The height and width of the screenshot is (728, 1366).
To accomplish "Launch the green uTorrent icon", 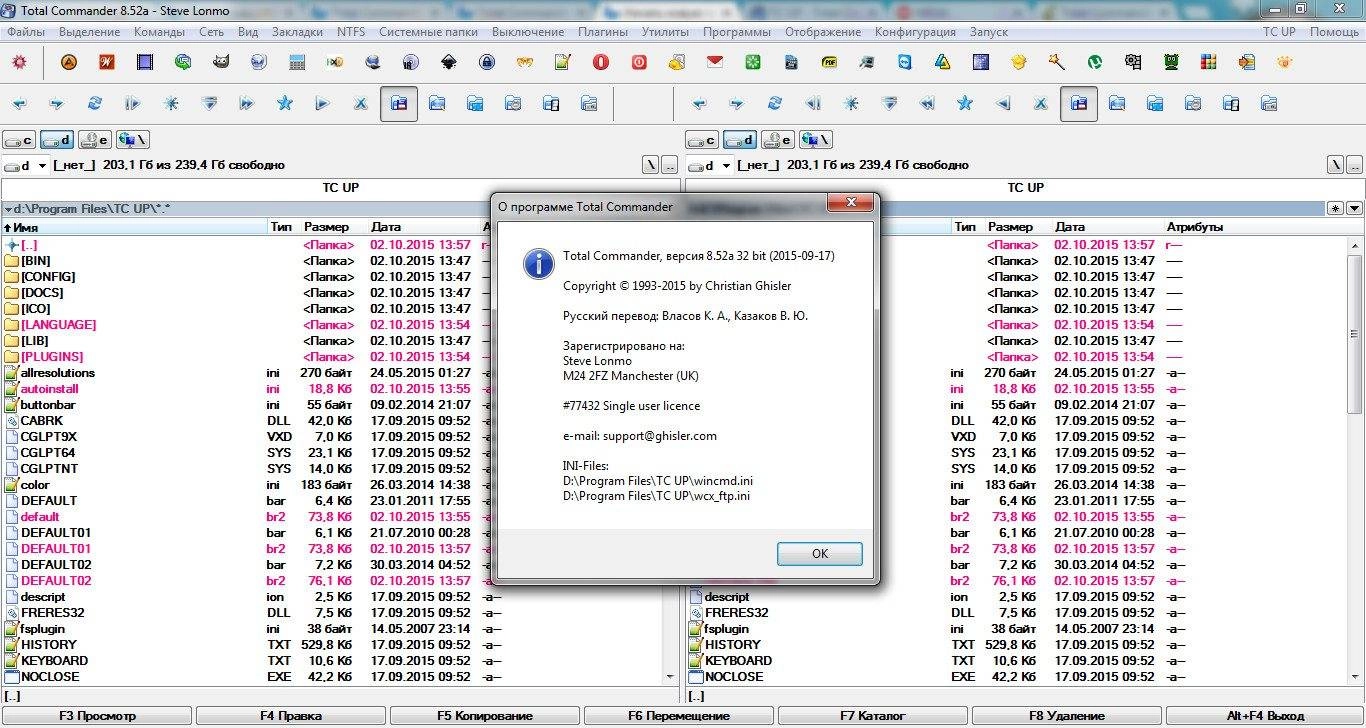I will coord(1095,62).
